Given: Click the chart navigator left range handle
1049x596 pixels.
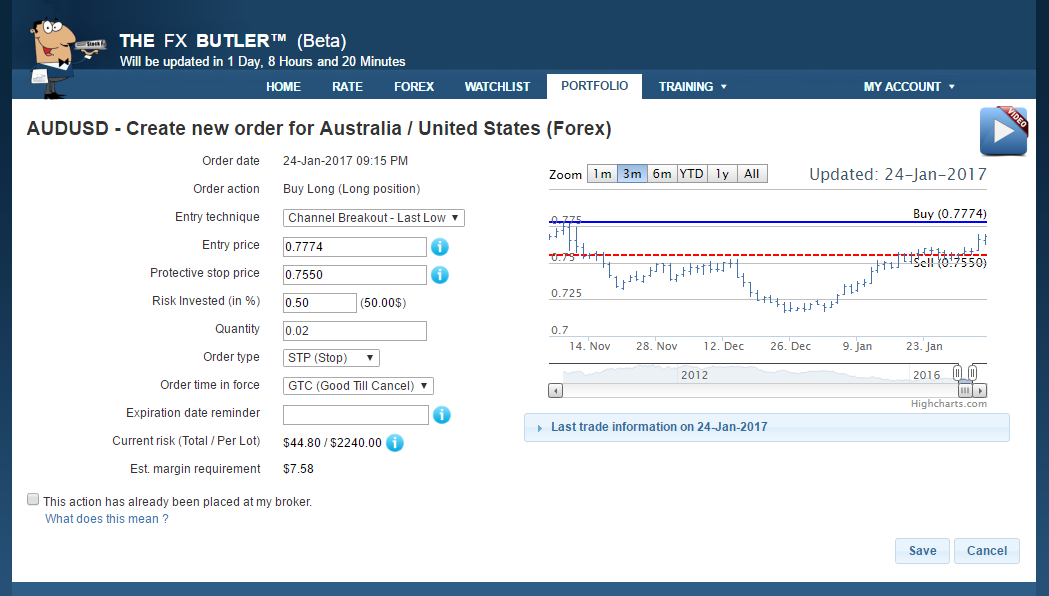Looking at the screenshot, I should click(x=957, y=373).
